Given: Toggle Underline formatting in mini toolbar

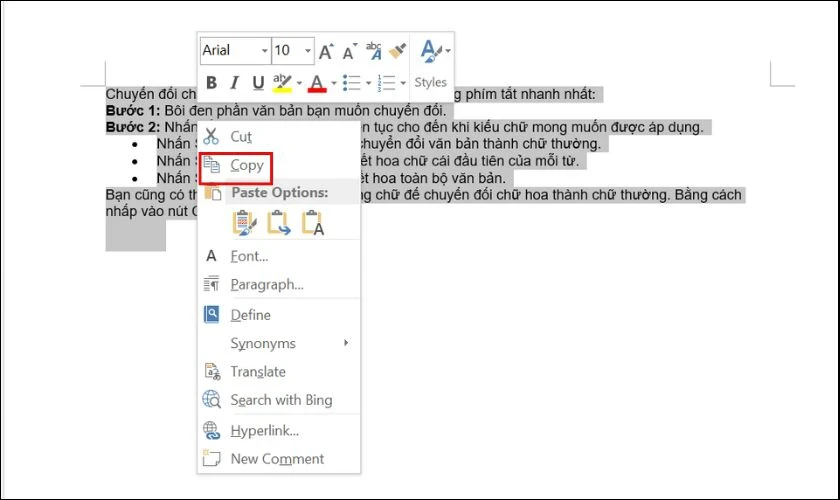Looking at the screenshot, I should (x=258, y=83).
